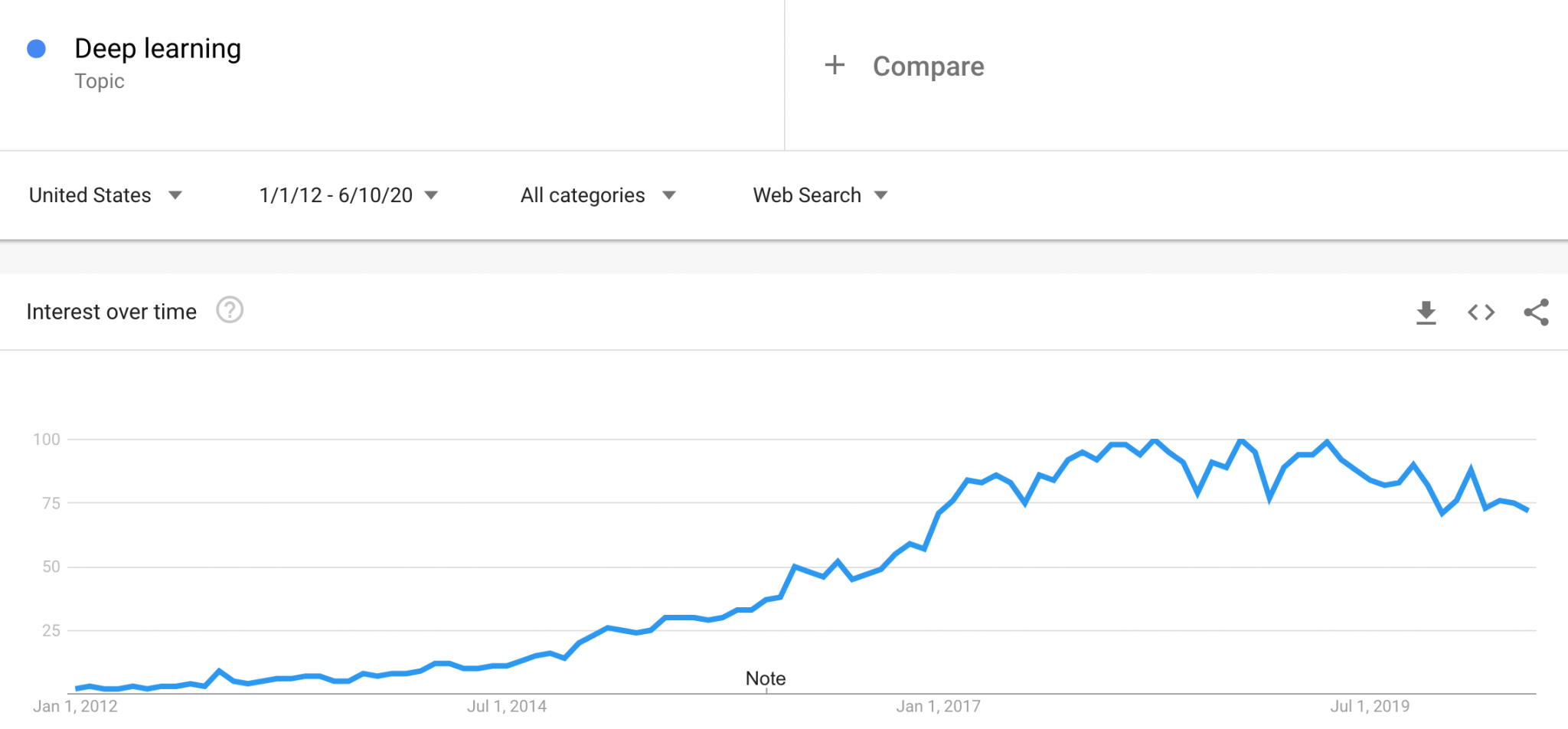Click the Jan 1, 2012 axis label
Image resolution: width=1568 pixels, height=729 pixels.
click(77, 706)
